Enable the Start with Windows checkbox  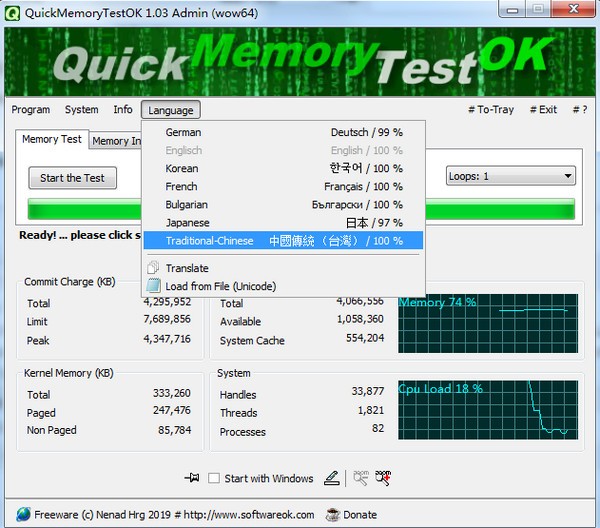tap(214, 479)
